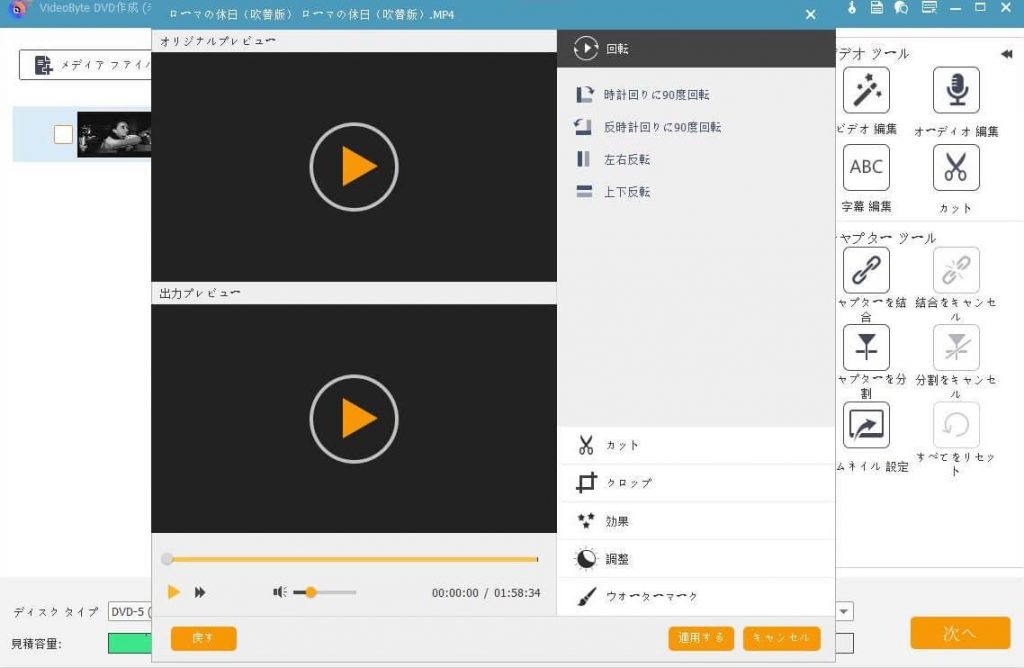The image size is (1024, 668).
Task: Open the Video Edit magic wand tool
Action: pyautogui.click(x=866, y=91)
